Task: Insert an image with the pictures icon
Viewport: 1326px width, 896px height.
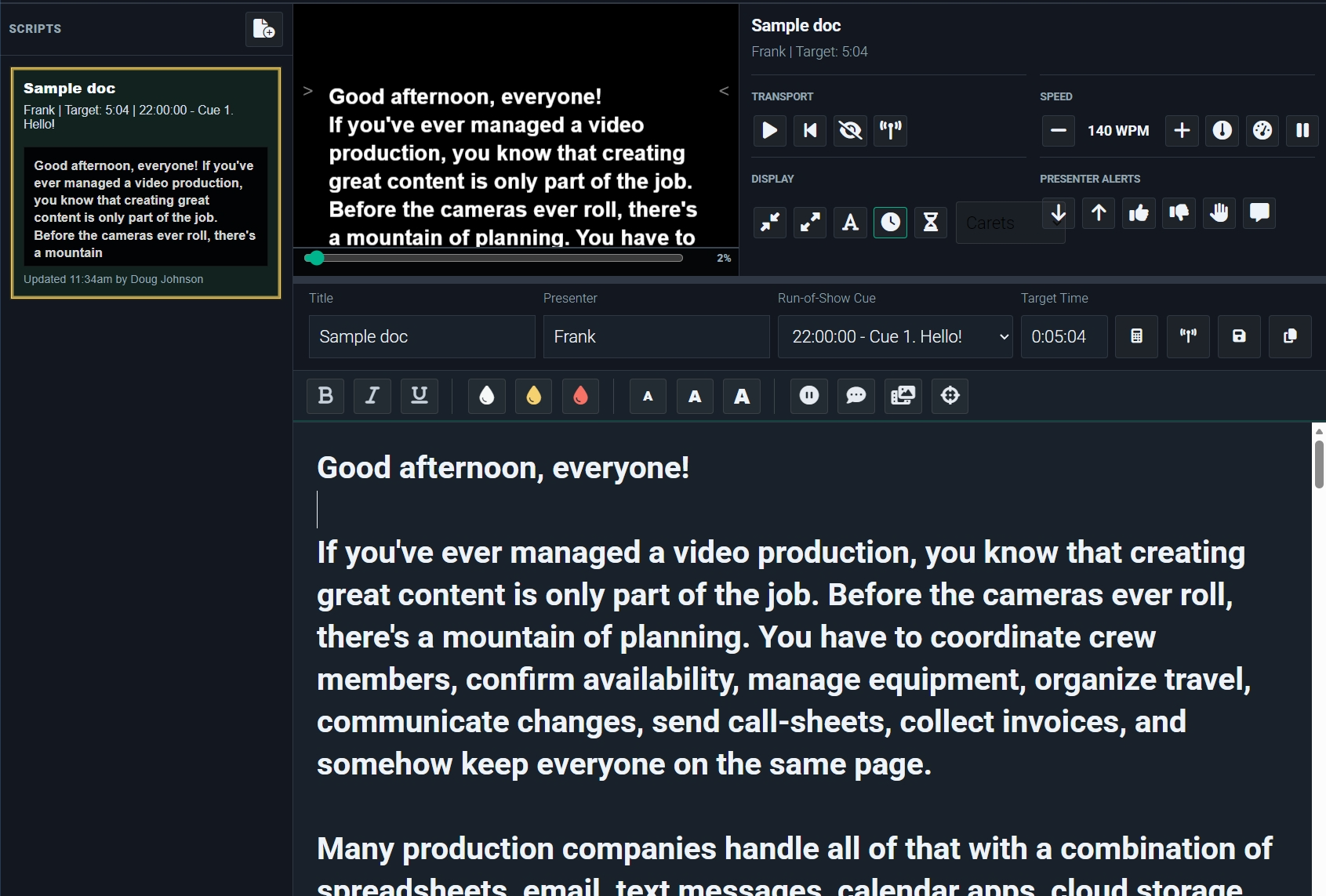Action: 903,396
